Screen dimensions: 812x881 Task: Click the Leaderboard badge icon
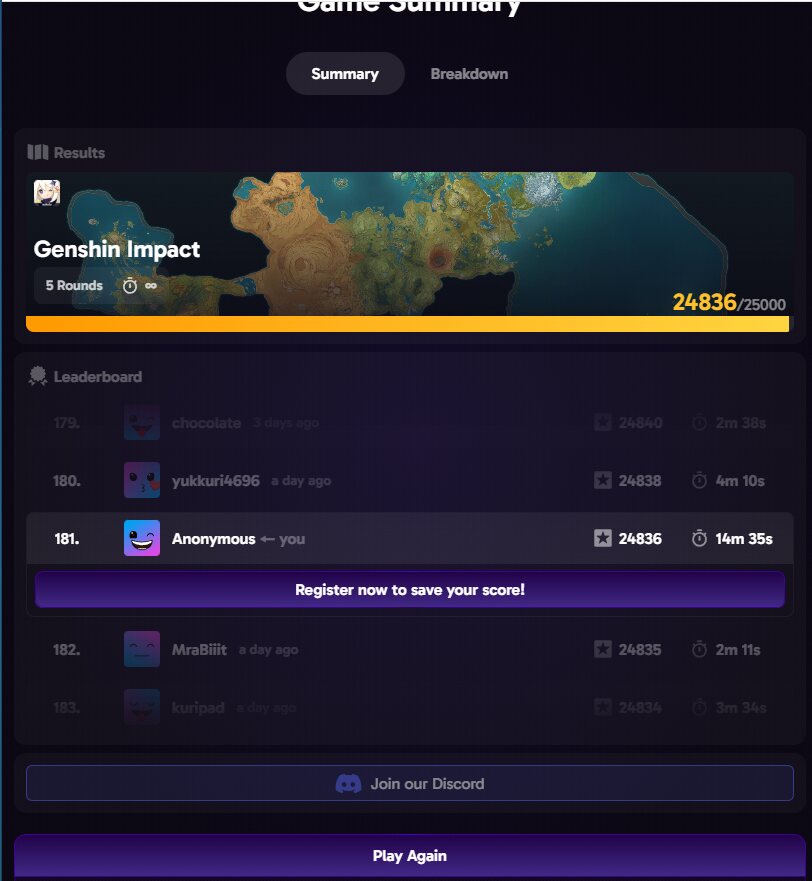click(x=38, y=376)
